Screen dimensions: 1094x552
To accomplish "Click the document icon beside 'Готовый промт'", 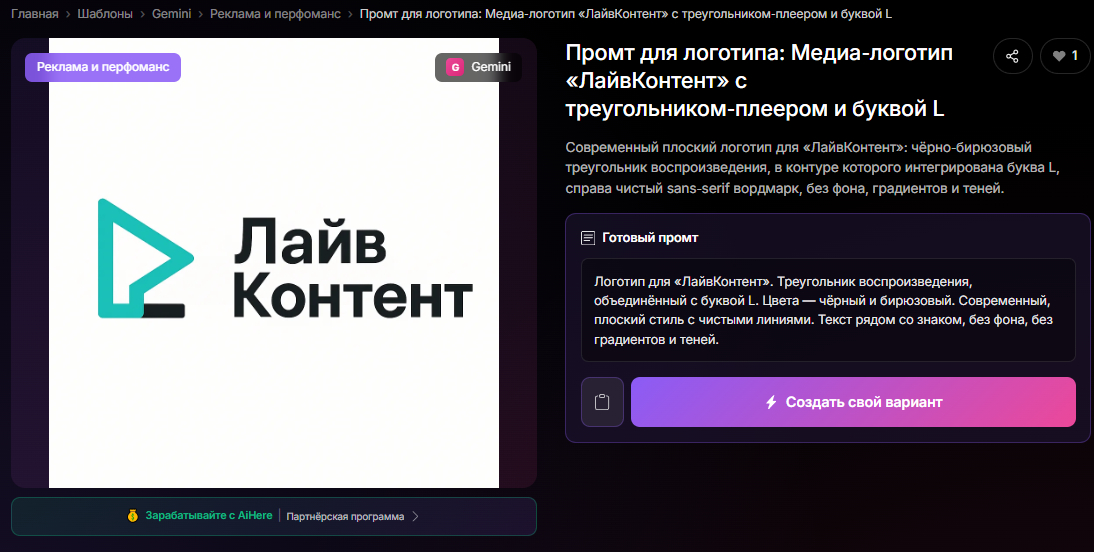I will (x=588, y=238).
